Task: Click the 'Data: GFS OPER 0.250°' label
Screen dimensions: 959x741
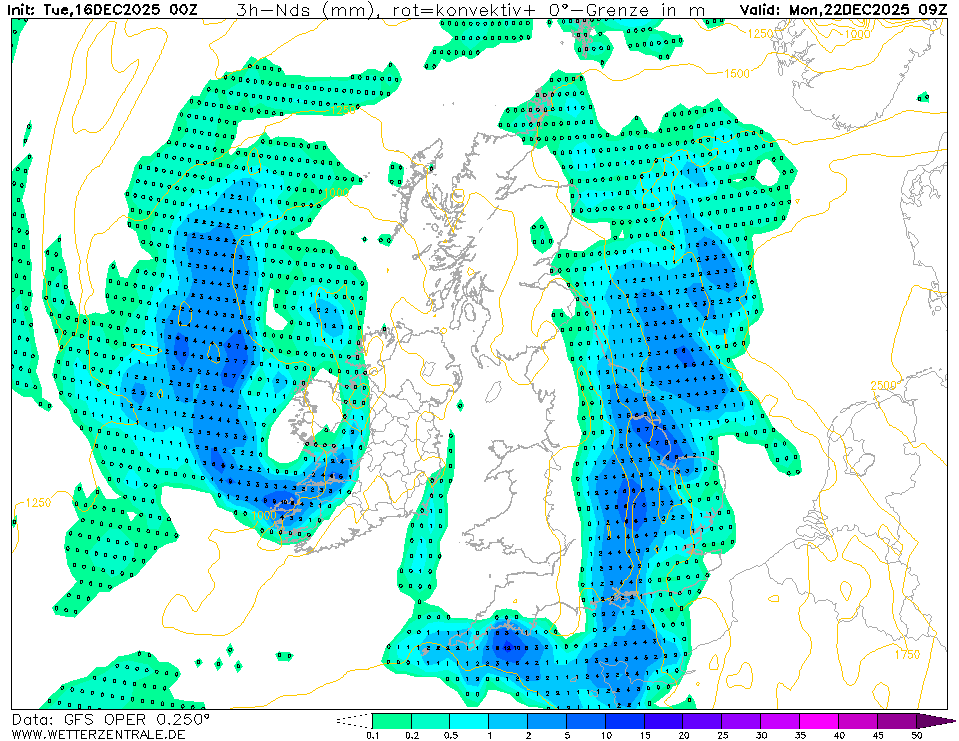Action: point(111,719)
